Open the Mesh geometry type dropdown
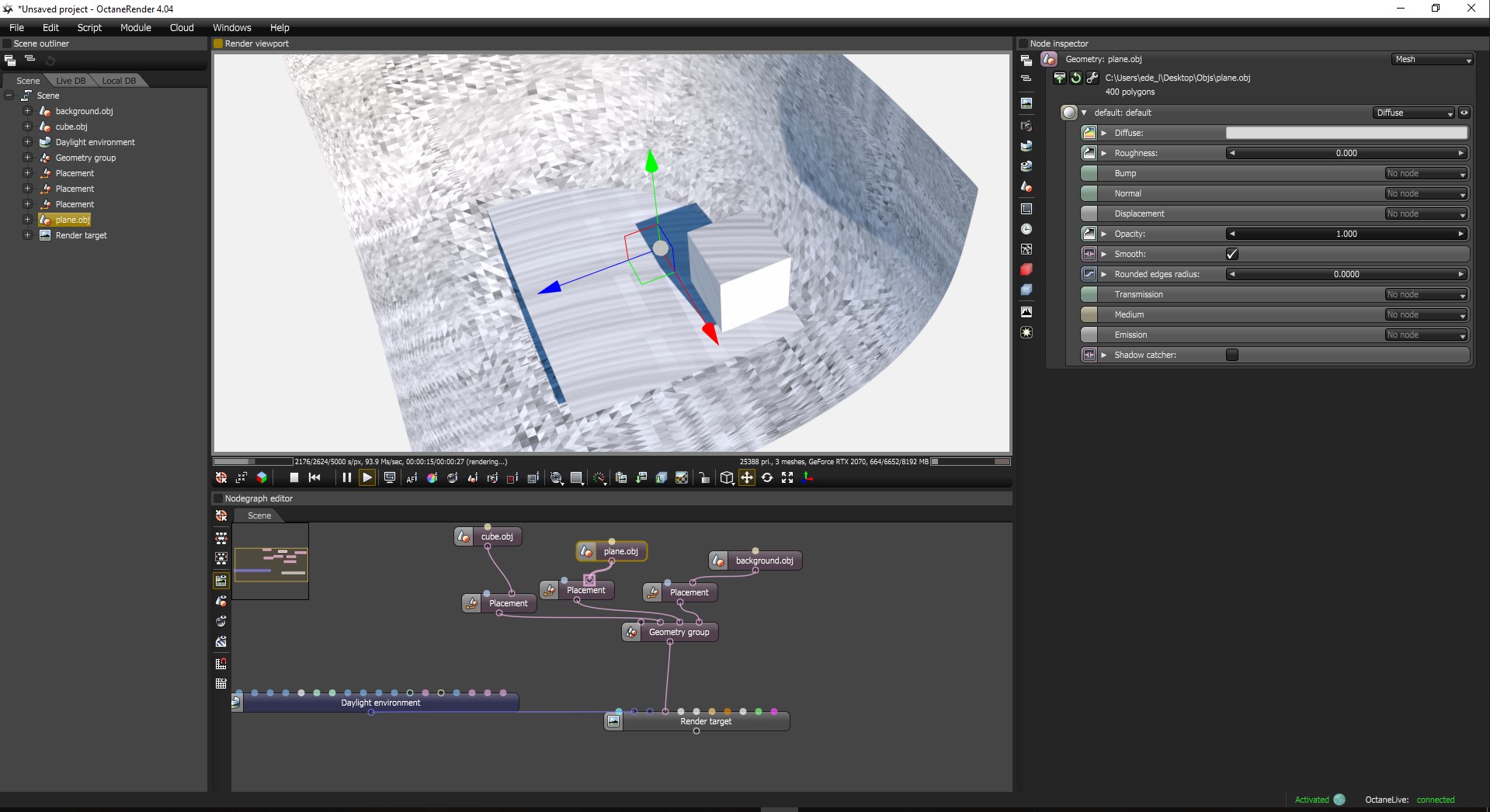 coord(1432,59)
